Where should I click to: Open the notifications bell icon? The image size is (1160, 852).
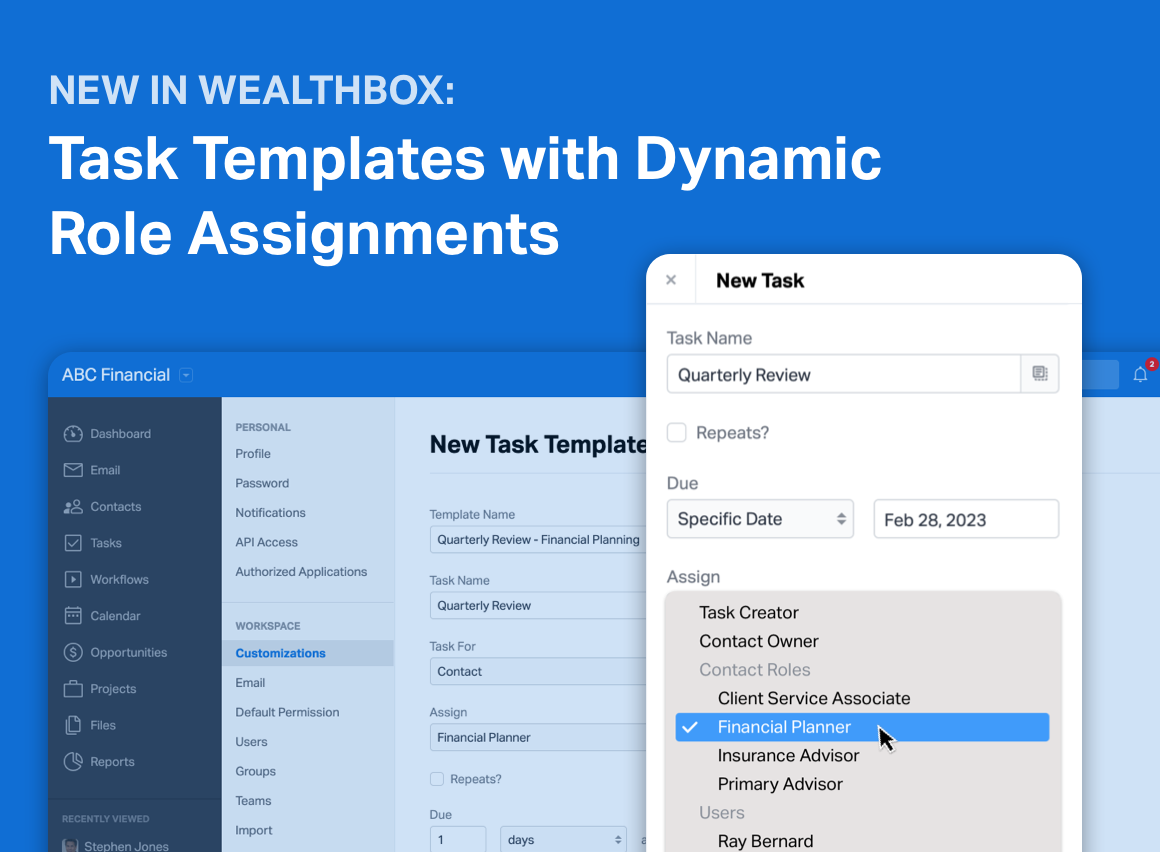pyautogui.click(x=1140, y=375)
